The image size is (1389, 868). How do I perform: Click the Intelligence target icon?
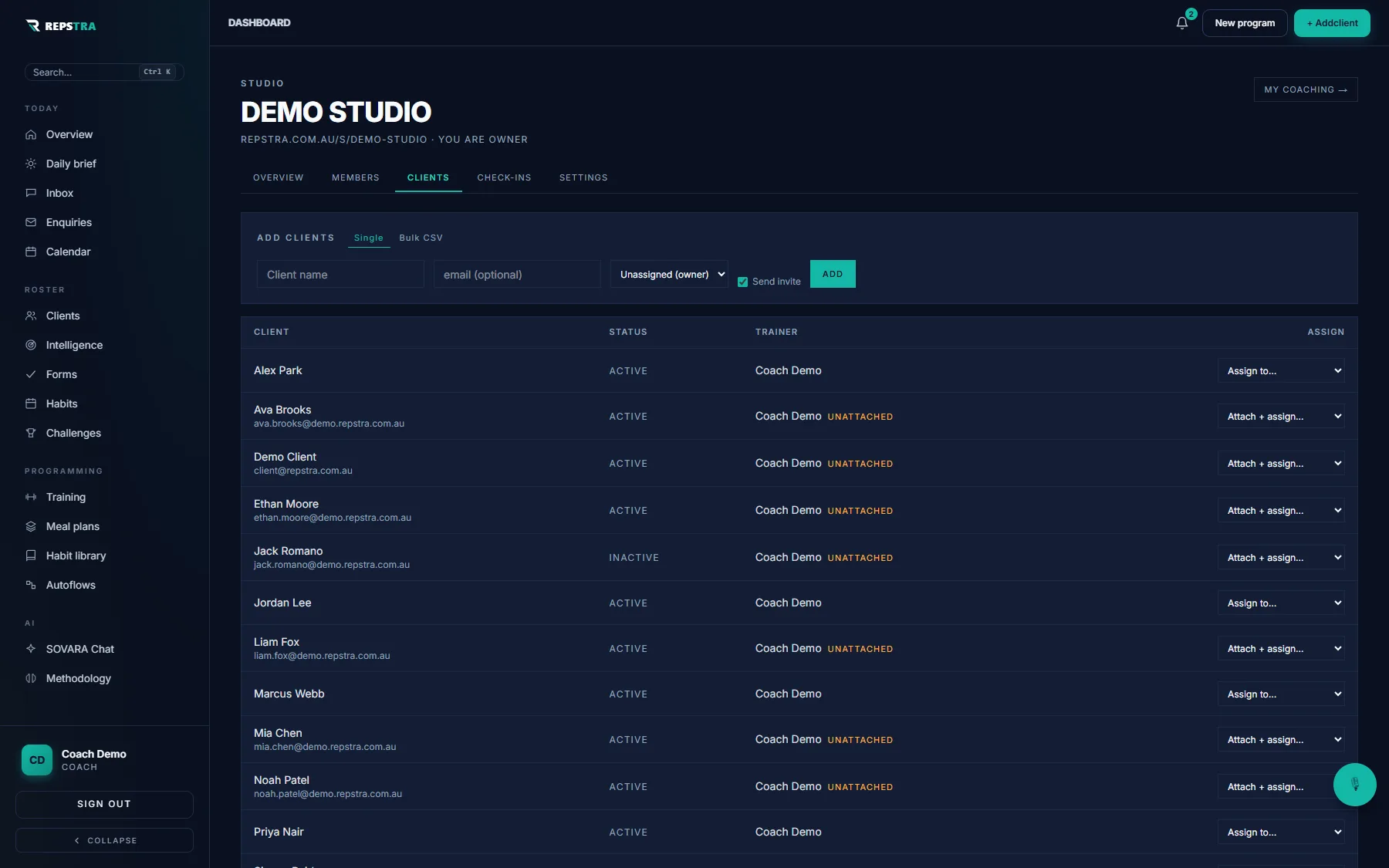click(x=31, y=345)
